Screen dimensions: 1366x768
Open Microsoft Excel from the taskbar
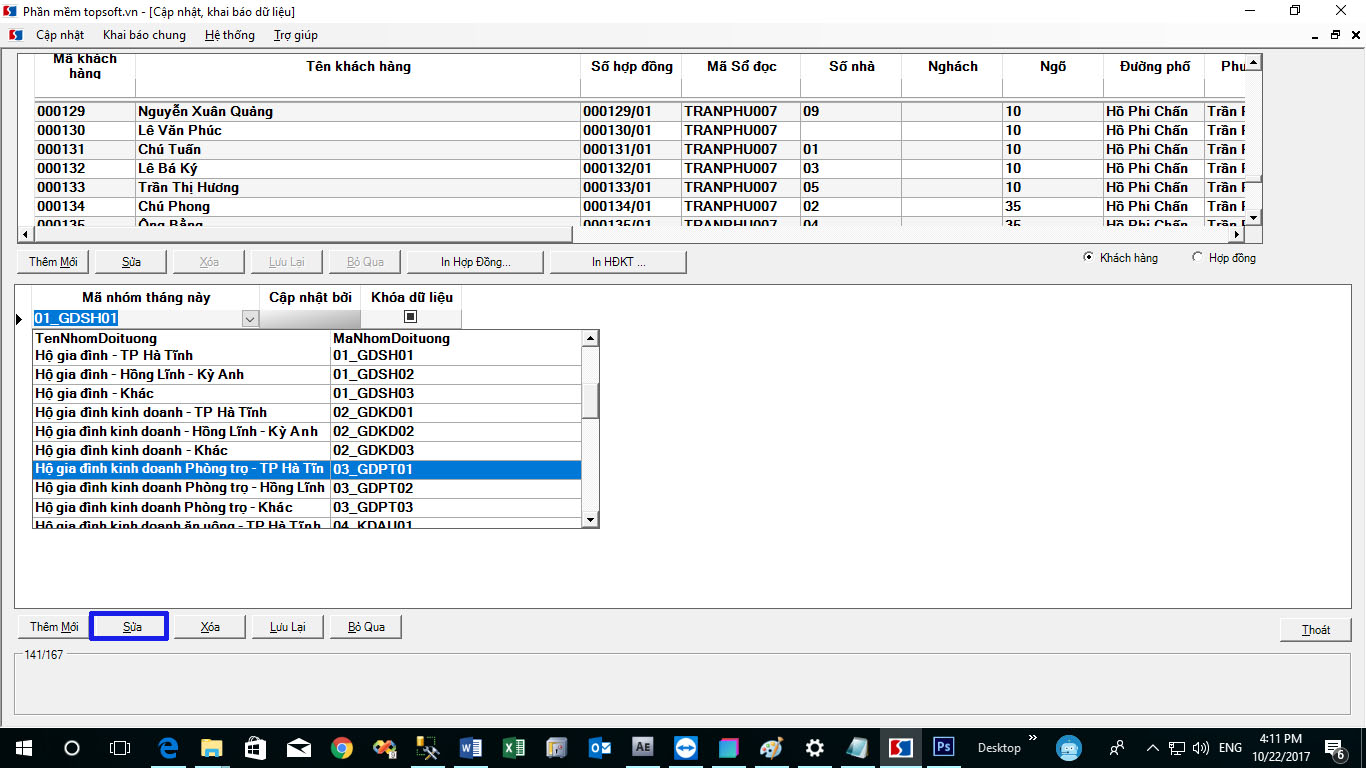pos(513,747)
